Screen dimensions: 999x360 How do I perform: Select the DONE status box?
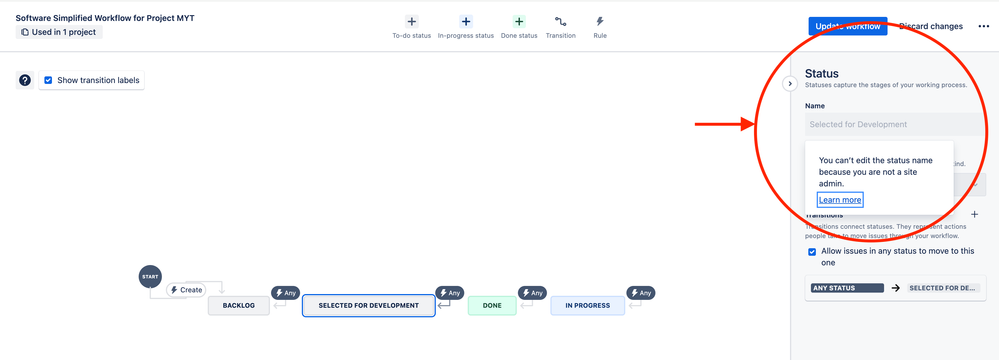(x=492, y=305)
